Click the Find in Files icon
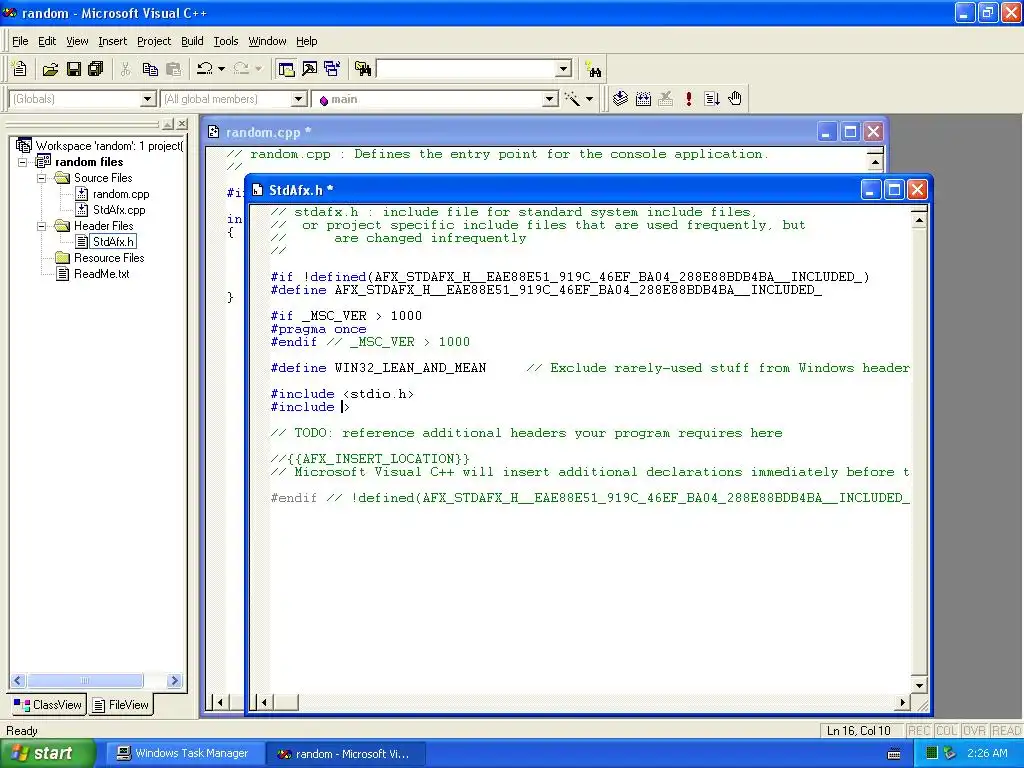This screenshot has width=1024, height=768. tap(363, 69)
